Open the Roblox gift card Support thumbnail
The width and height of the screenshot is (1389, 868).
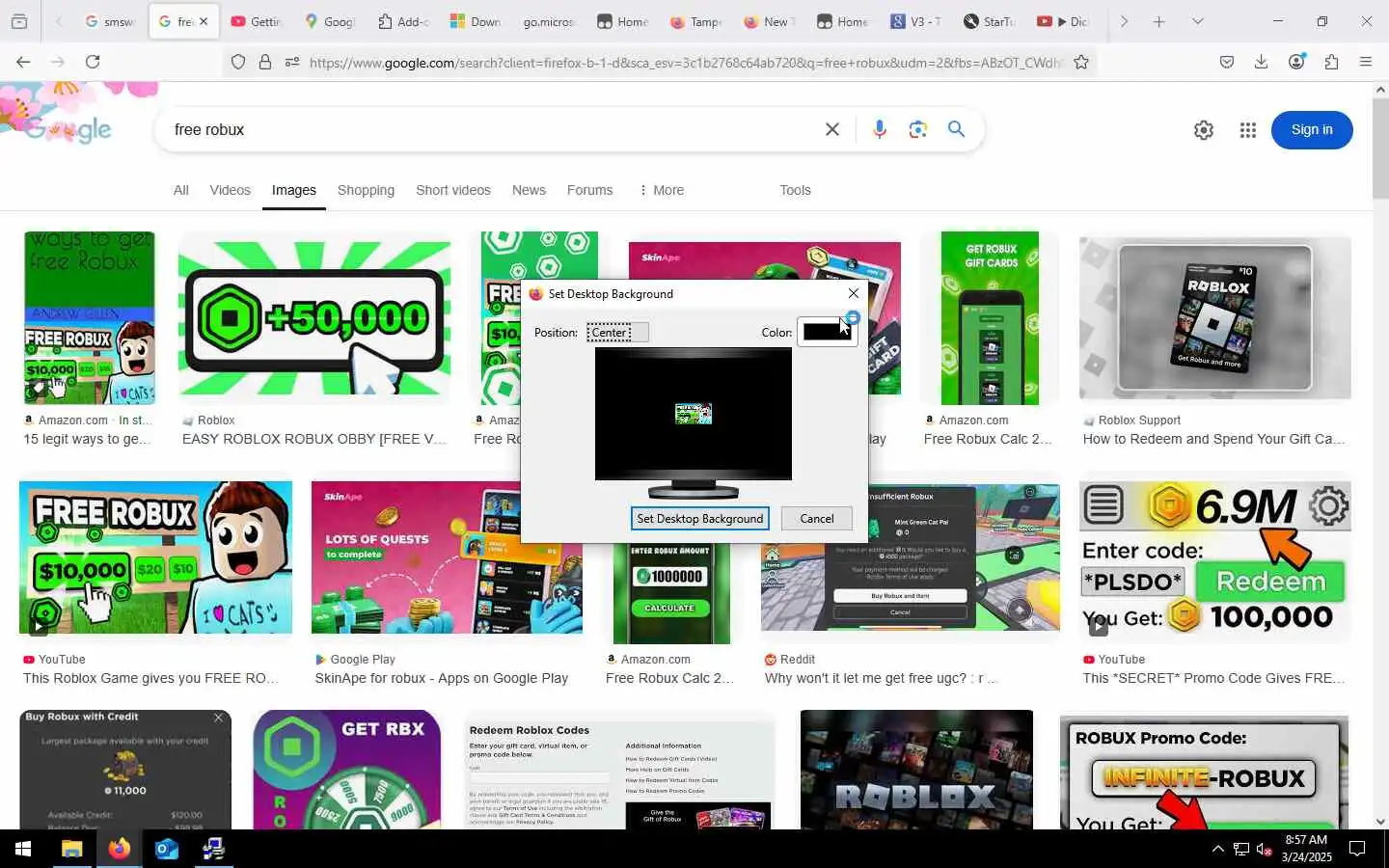(1215, 318)
